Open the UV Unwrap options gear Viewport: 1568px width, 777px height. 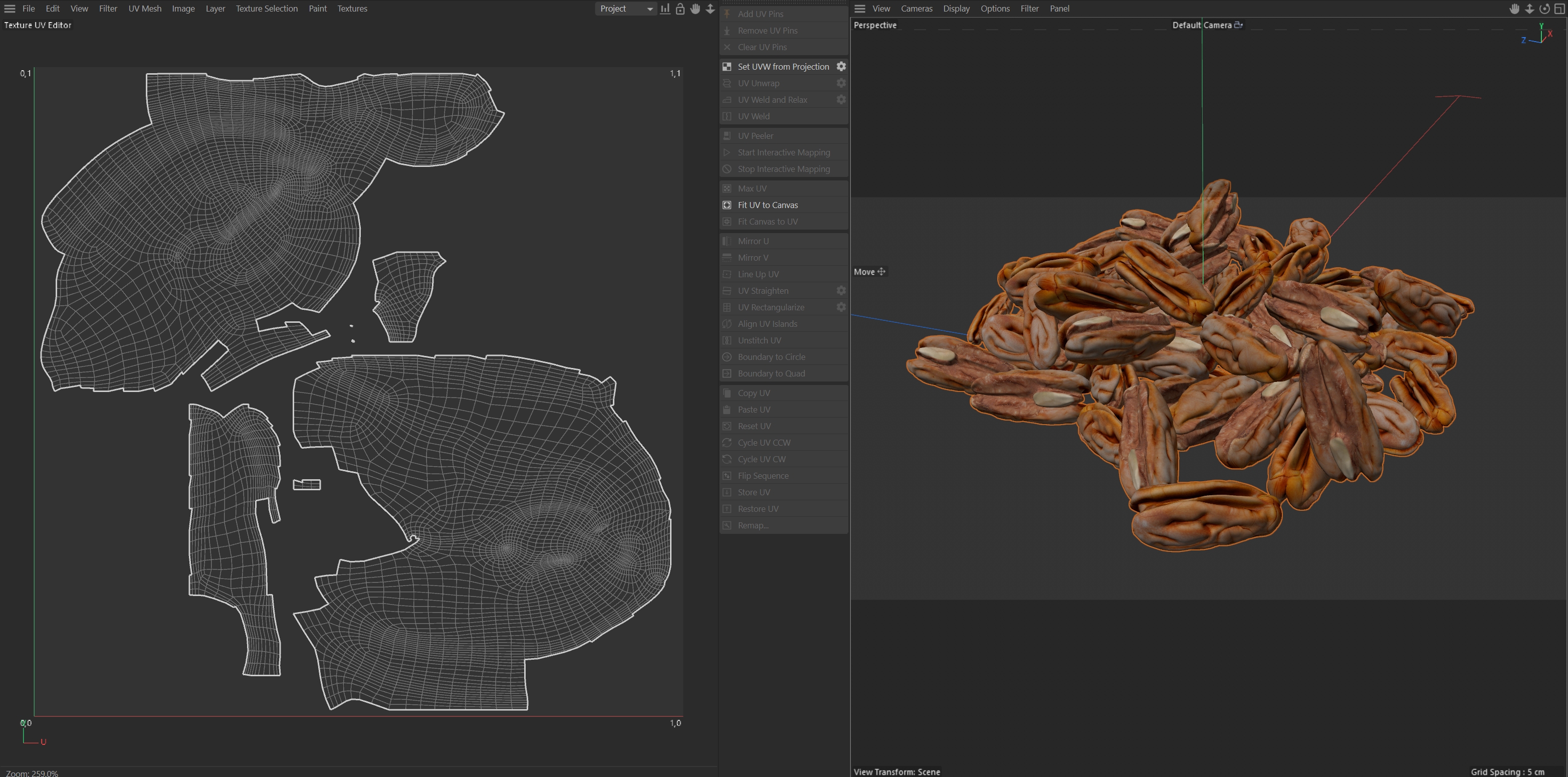840,83
